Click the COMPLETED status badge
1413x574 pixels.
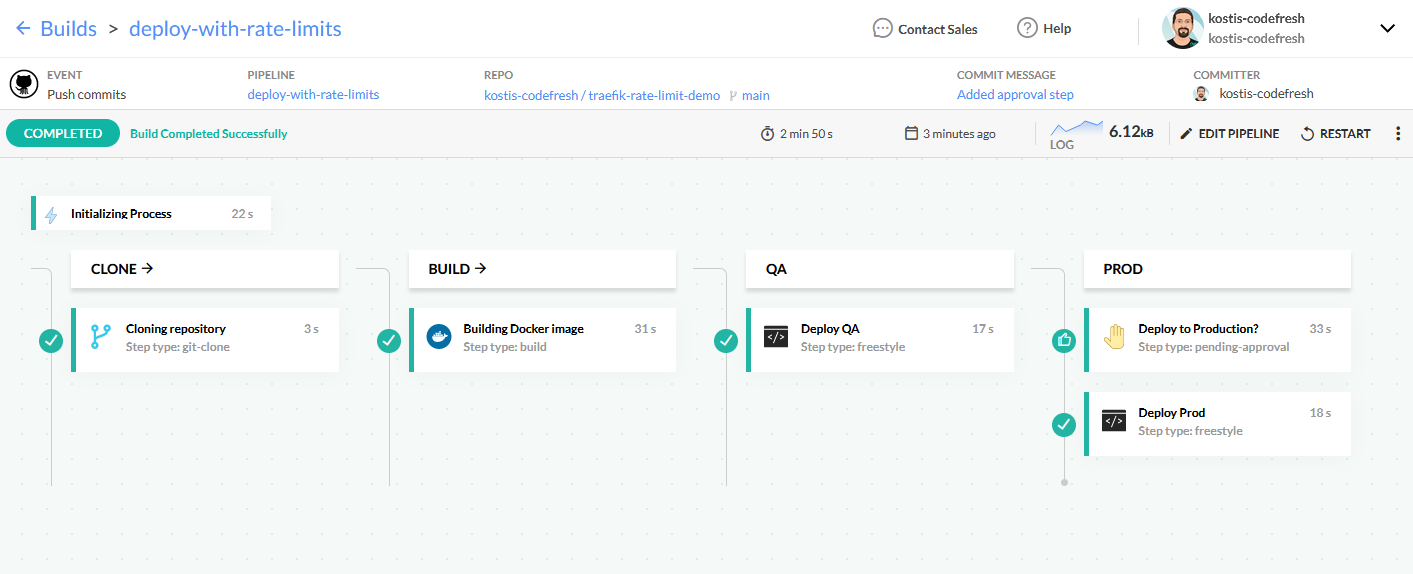tap(63, 133)
